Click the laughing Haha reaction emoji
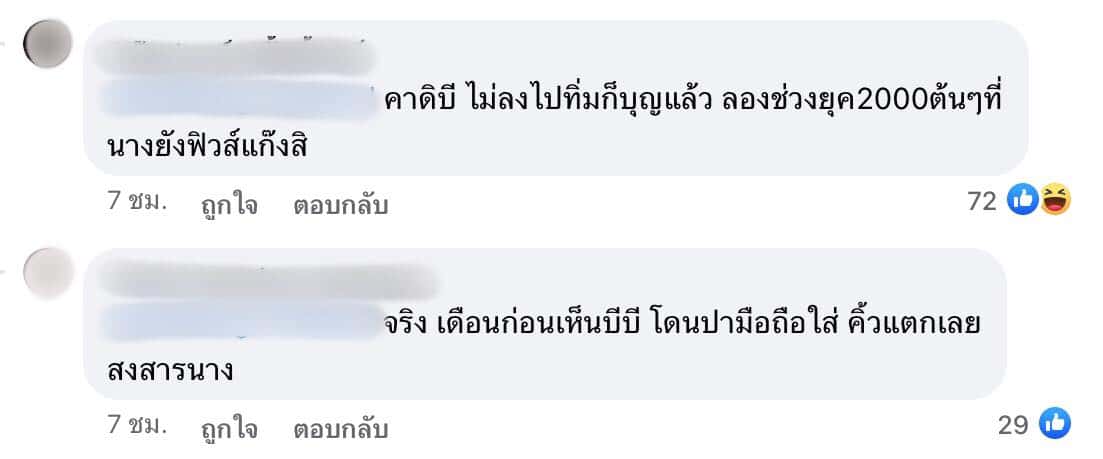The width and height of the screenshot is (1103, 459). [1054, 201]
